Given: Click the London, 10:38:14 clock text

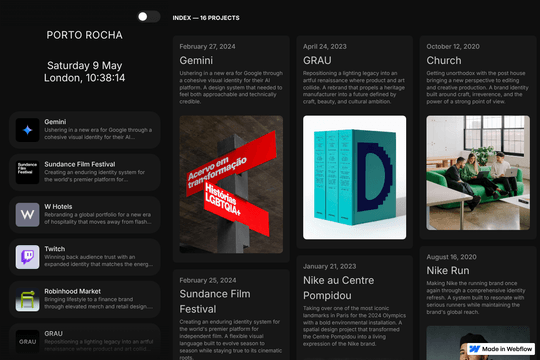Looking at the screenshot, I should click(84, 78).
